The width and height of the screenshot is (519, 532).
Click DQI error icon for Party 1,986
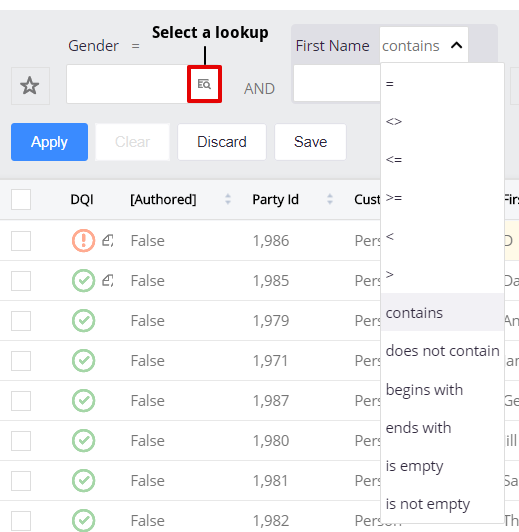(x=83, y=241)
